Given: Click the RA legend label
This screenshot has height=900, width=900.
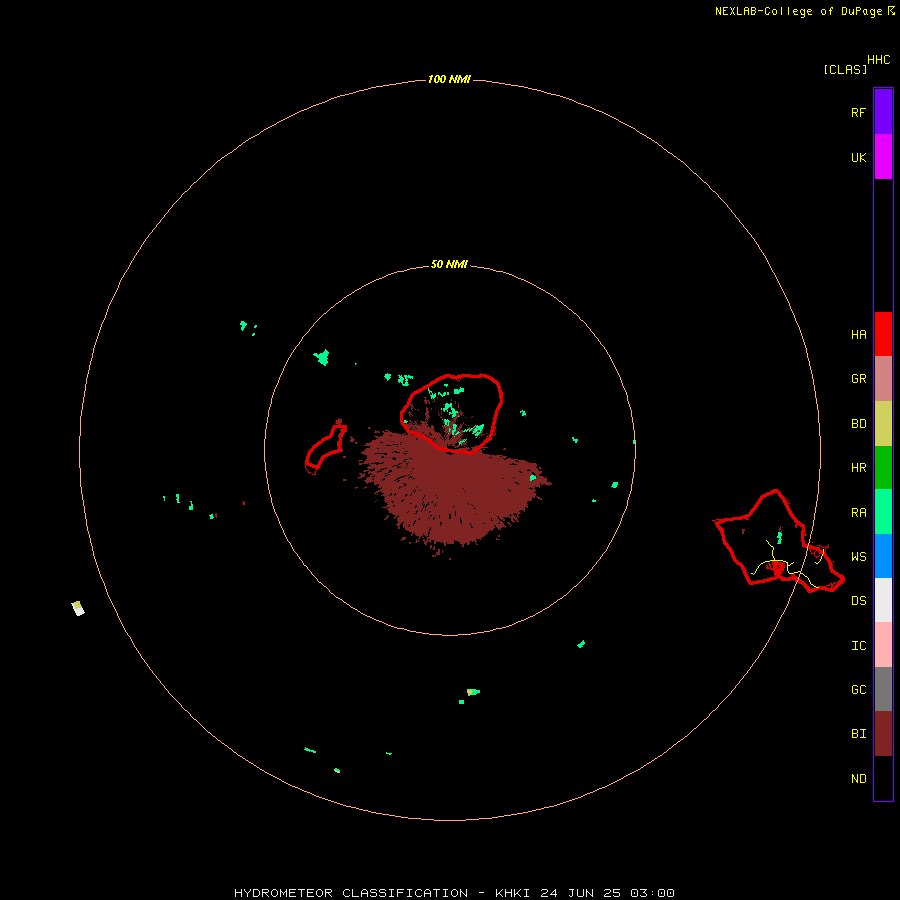Looking at the screenshot, I should 858,513.
